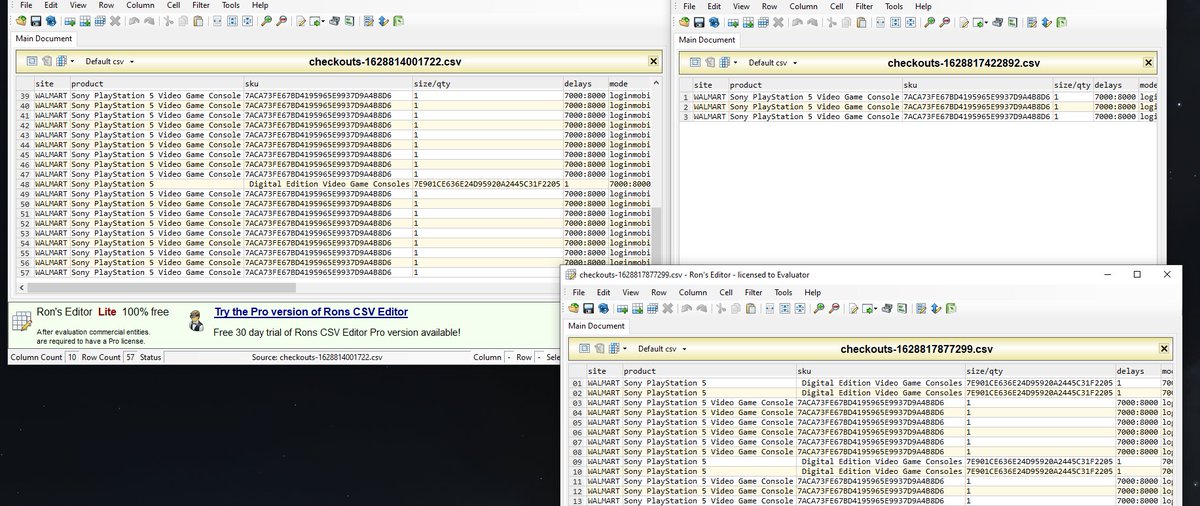Screen dimensions: 1200x506
Task: Click the scroll-up arrow of the checkouts-1628814001722 table
Action: 657,83
